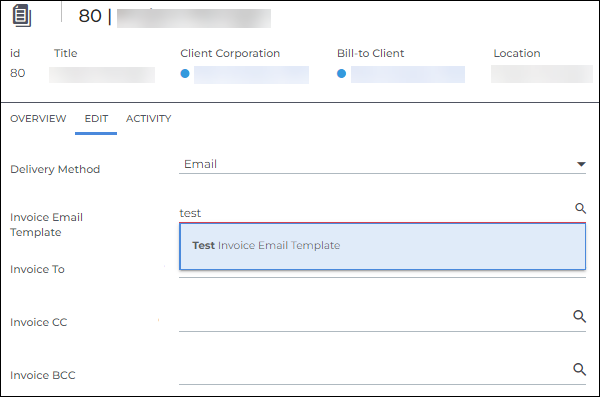Click the large 80 record number heading
The height and width of the screenshot is (397, 600).
pos(90,16)
